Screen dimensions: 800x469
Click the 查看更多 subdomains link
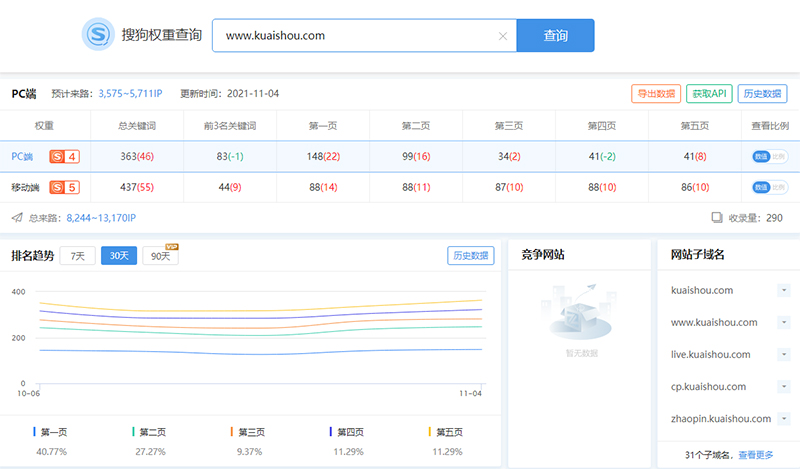tap(756, 455)
